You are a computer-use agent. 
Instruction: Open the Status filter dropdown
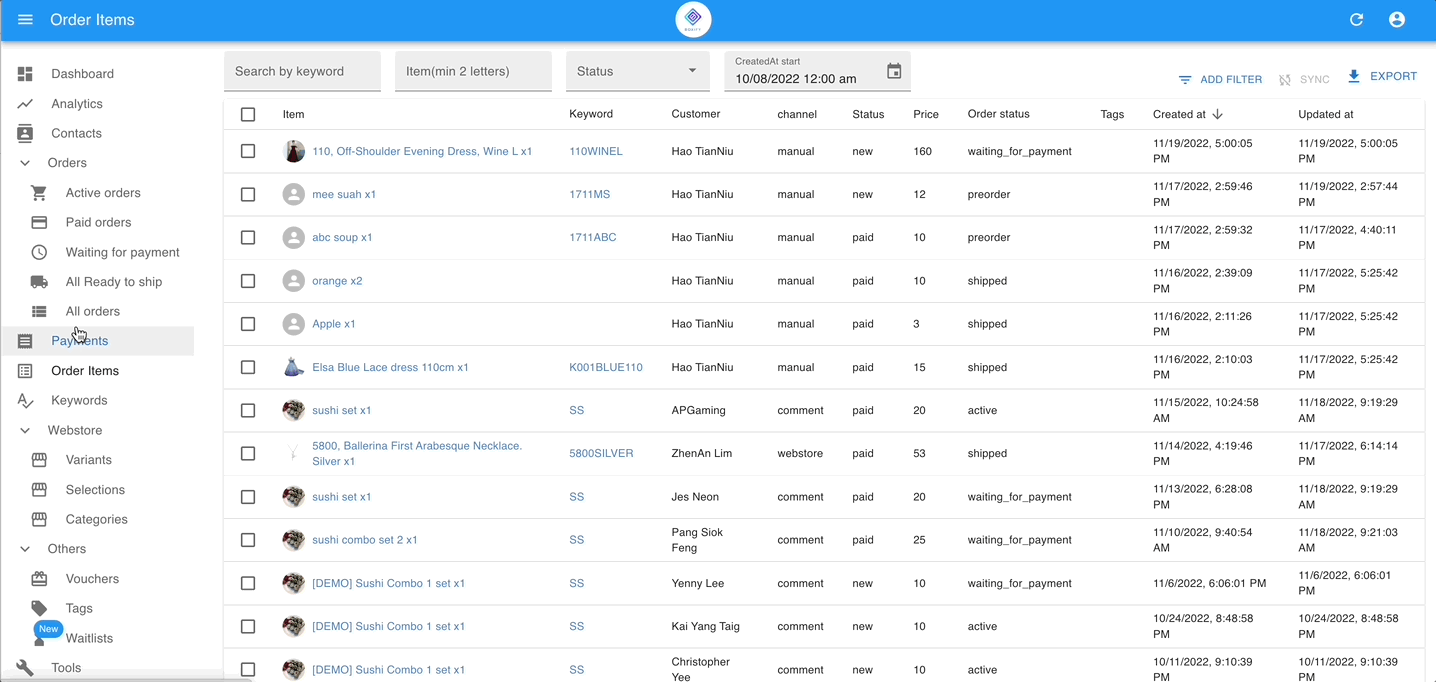point(637,72)
